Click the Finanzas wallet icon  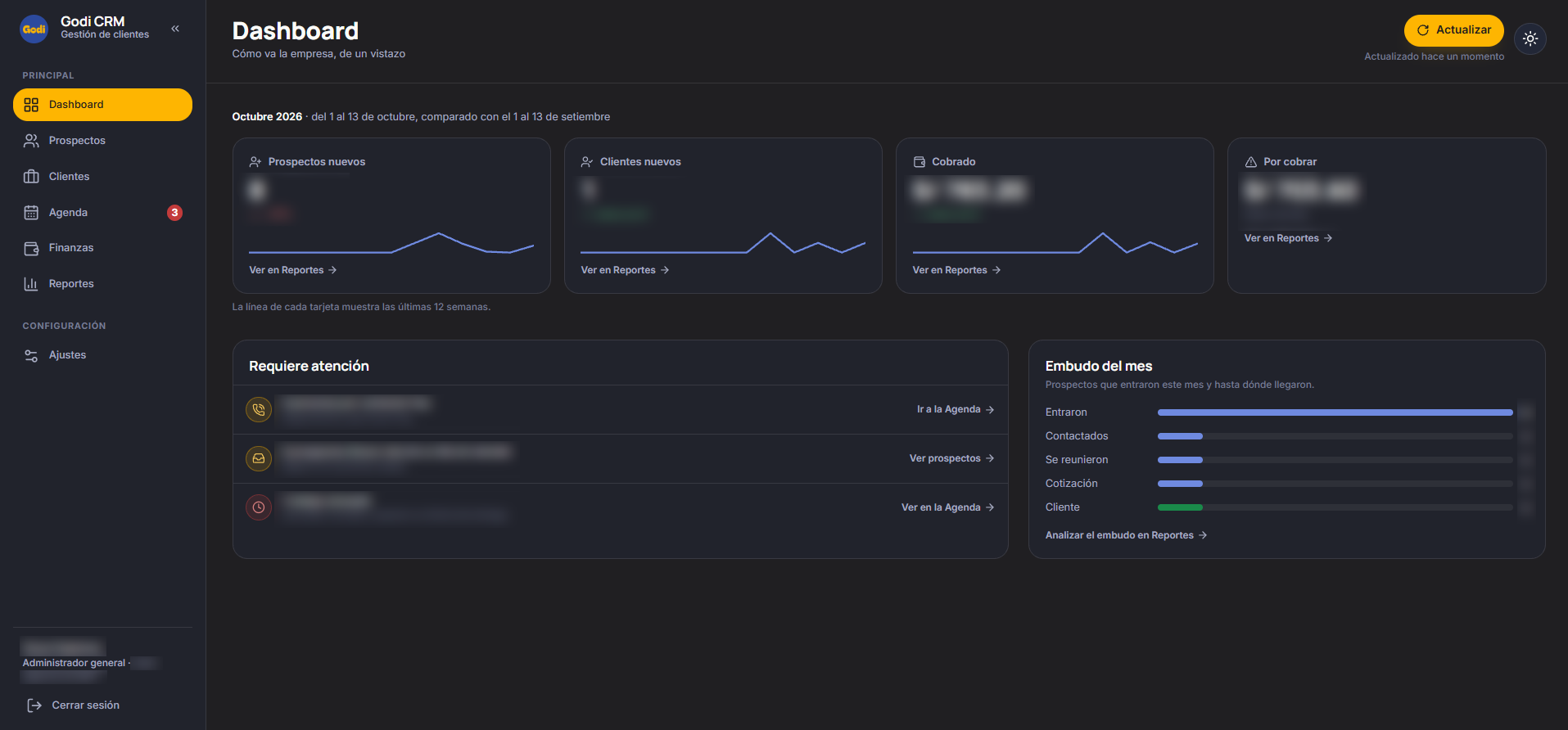(31, 248)
